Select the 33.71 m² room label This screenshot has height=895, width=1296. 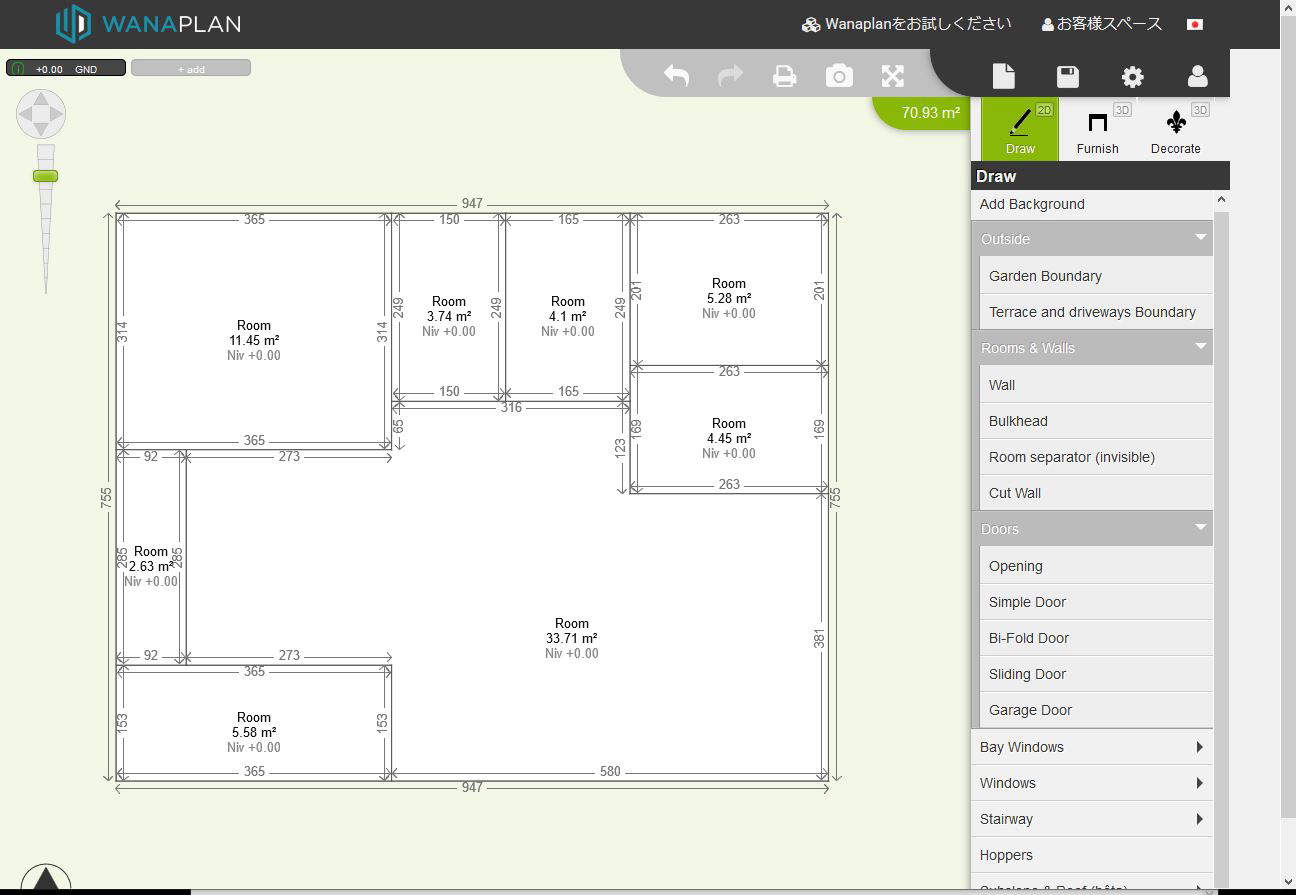click(x=572, y=638)
